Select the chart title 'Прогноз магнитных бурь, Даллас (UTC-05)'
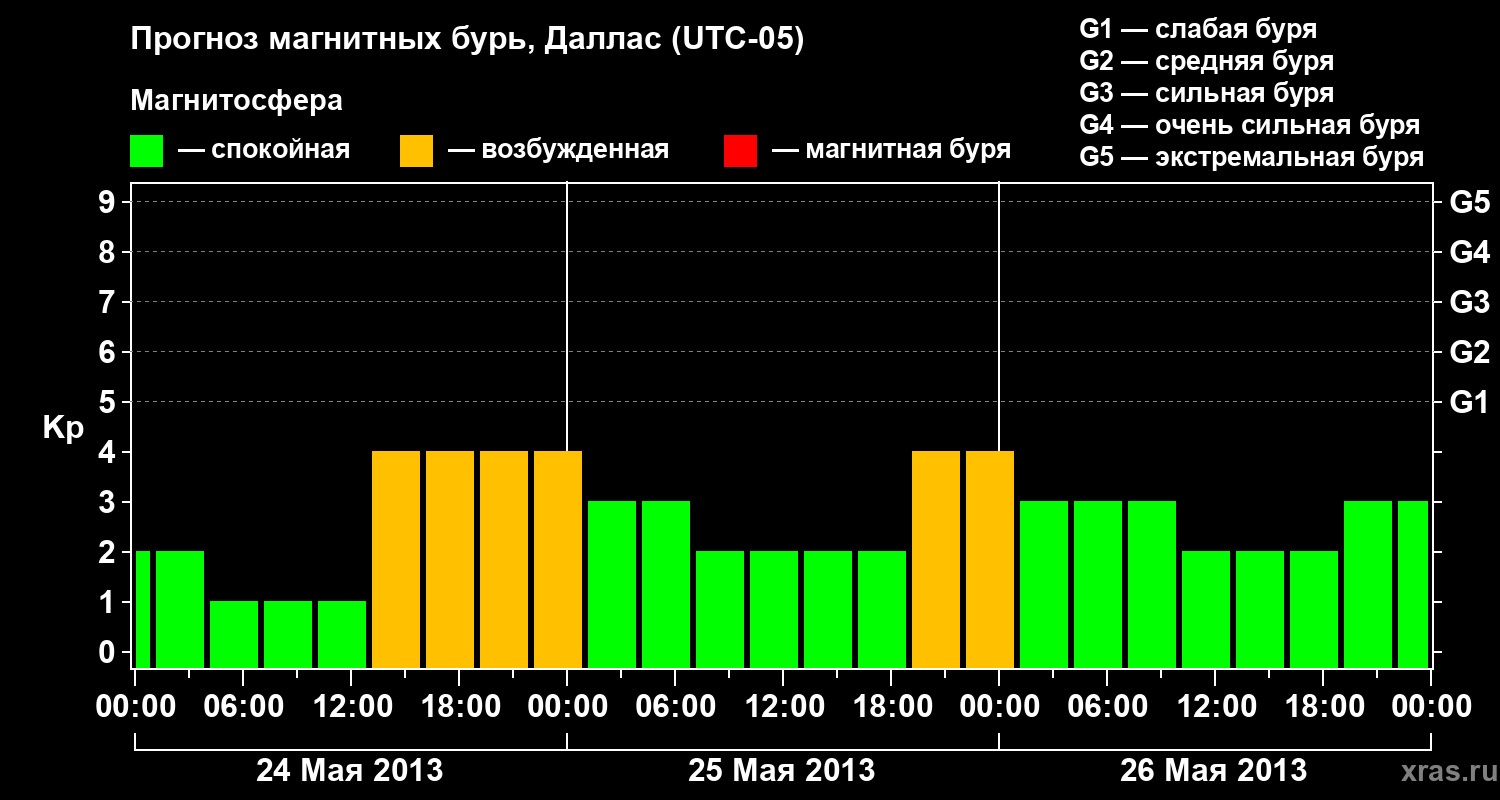The height and width of the screenshot is (800, 1500). tap(467, 40)
